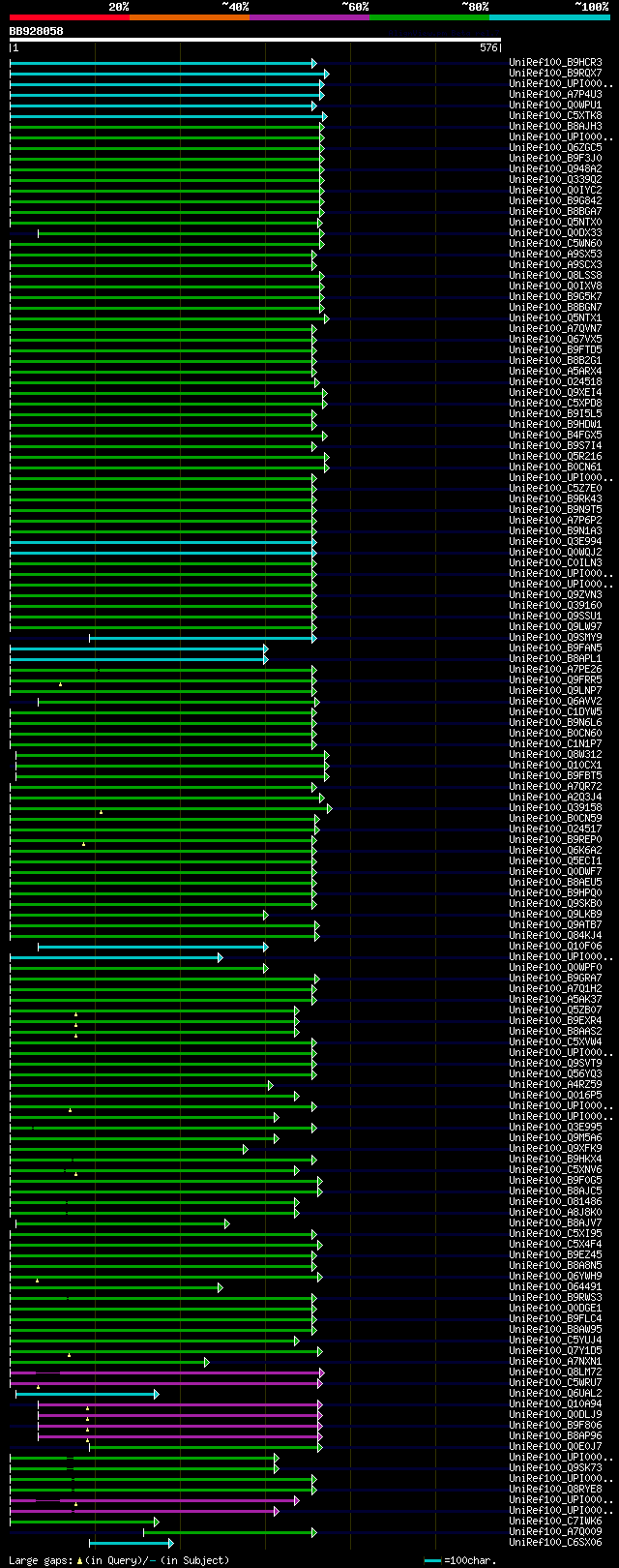Open hit UniRef100_Q0WPU1

tap(555, 106)
